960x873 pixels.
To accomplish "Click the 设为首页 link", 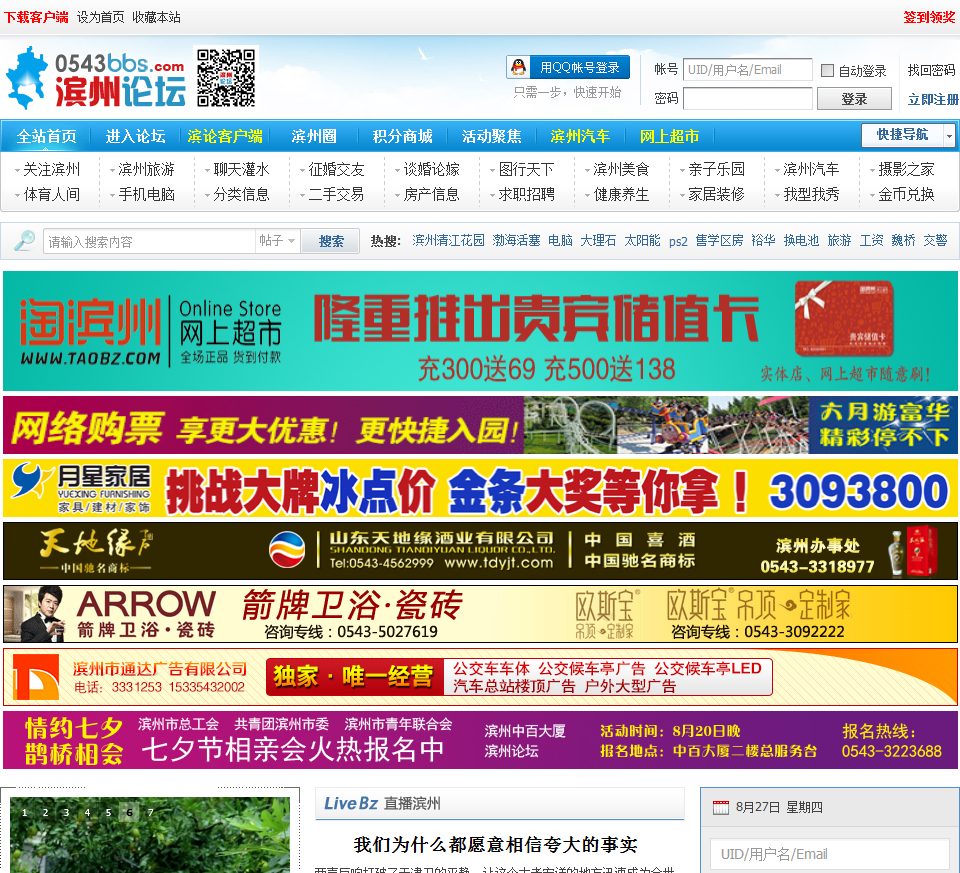I will [100, 17].
